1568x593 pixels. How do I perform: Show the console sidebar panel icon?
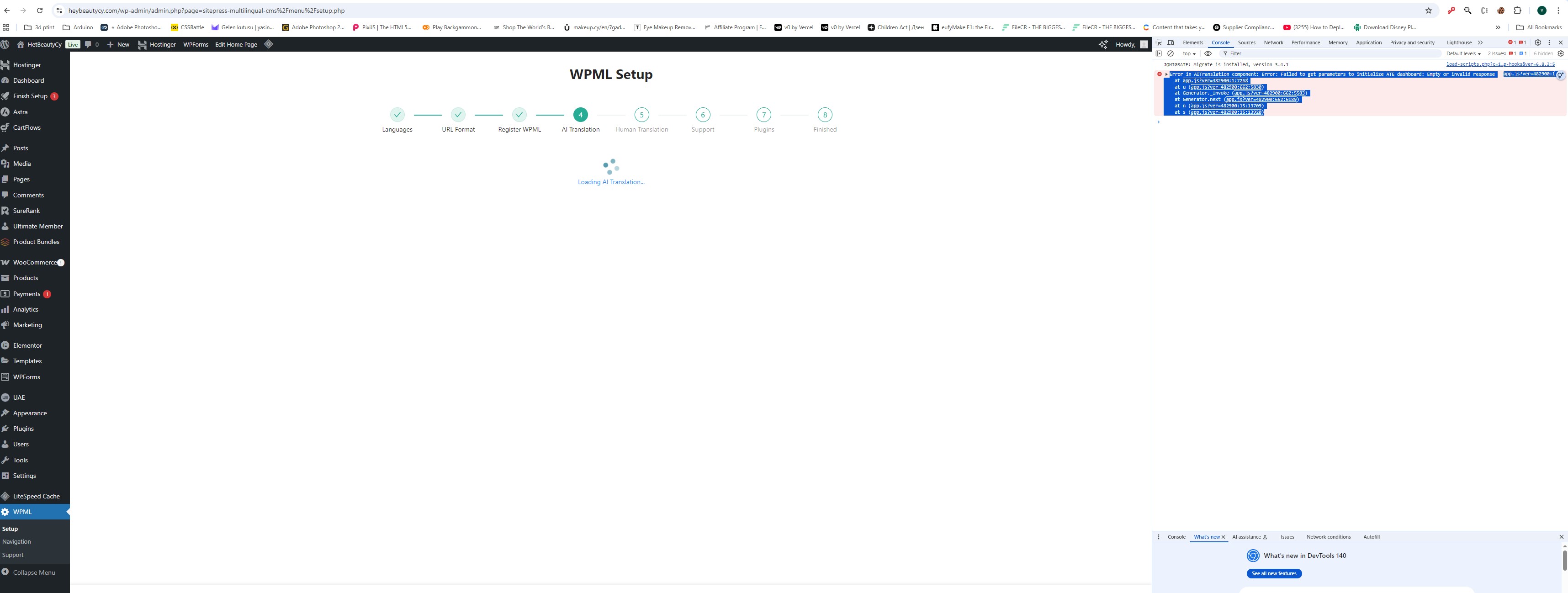pyautogui.click(x=1159, y=53)
